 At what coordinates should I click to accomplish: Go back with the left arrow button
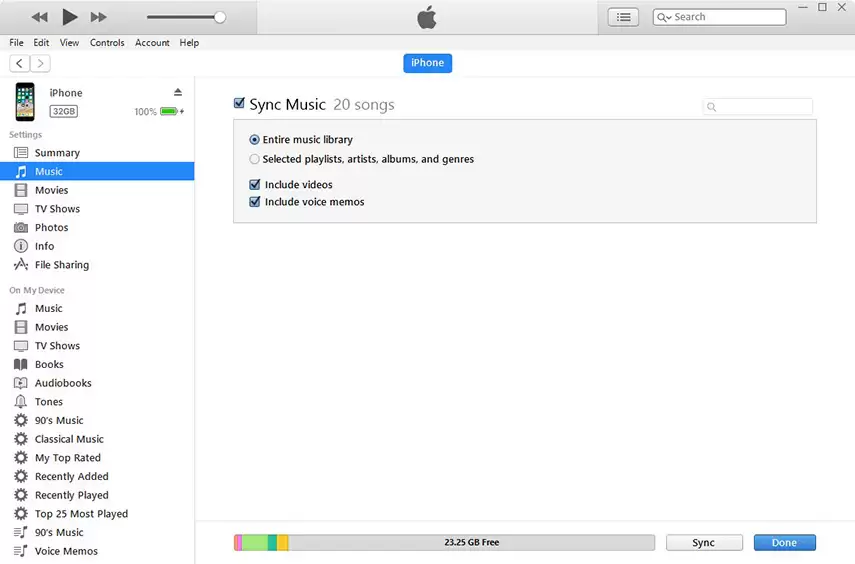coord(20,63)
